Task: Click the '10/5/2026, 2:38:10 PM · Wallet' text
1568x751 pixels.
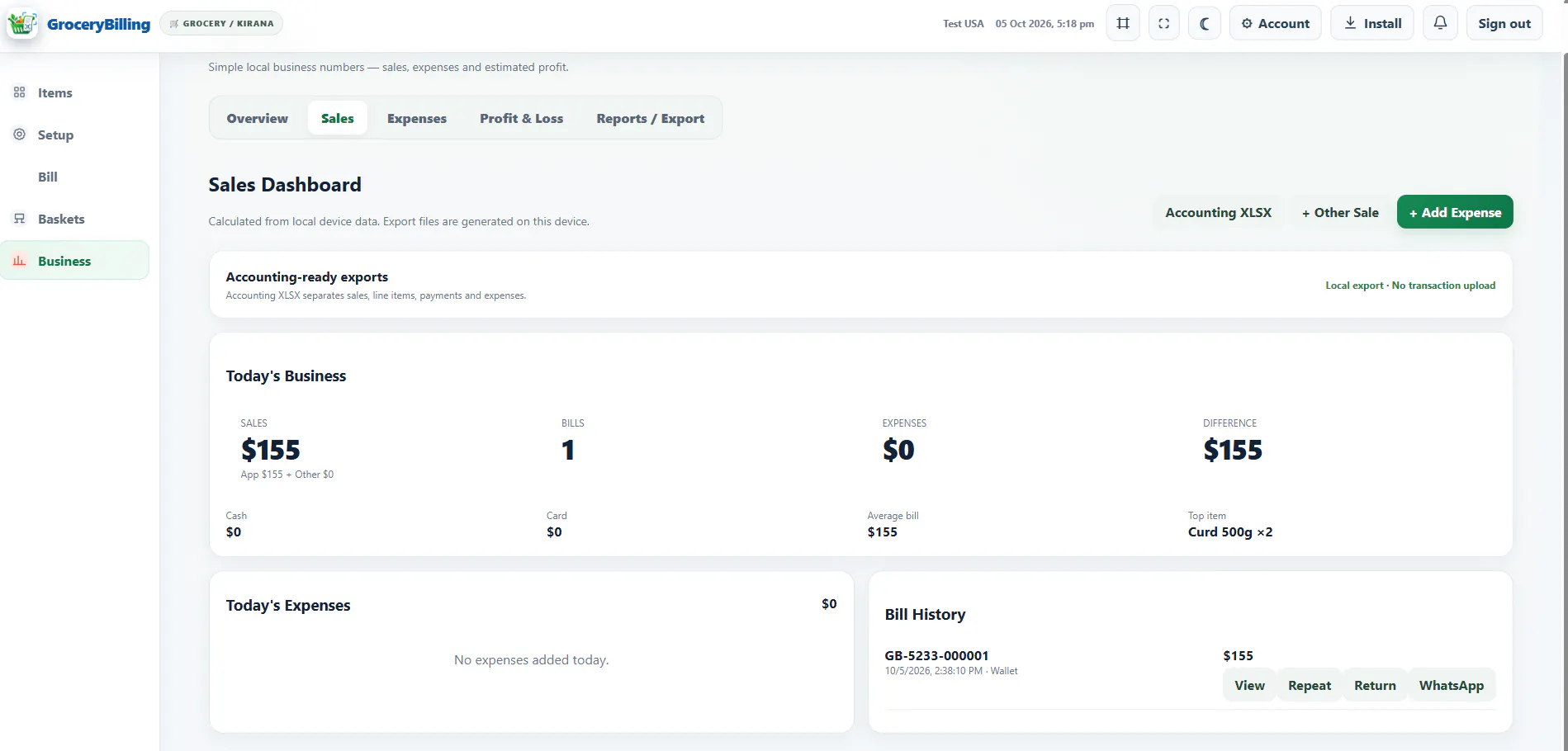Action: click(x=951, y=671)
